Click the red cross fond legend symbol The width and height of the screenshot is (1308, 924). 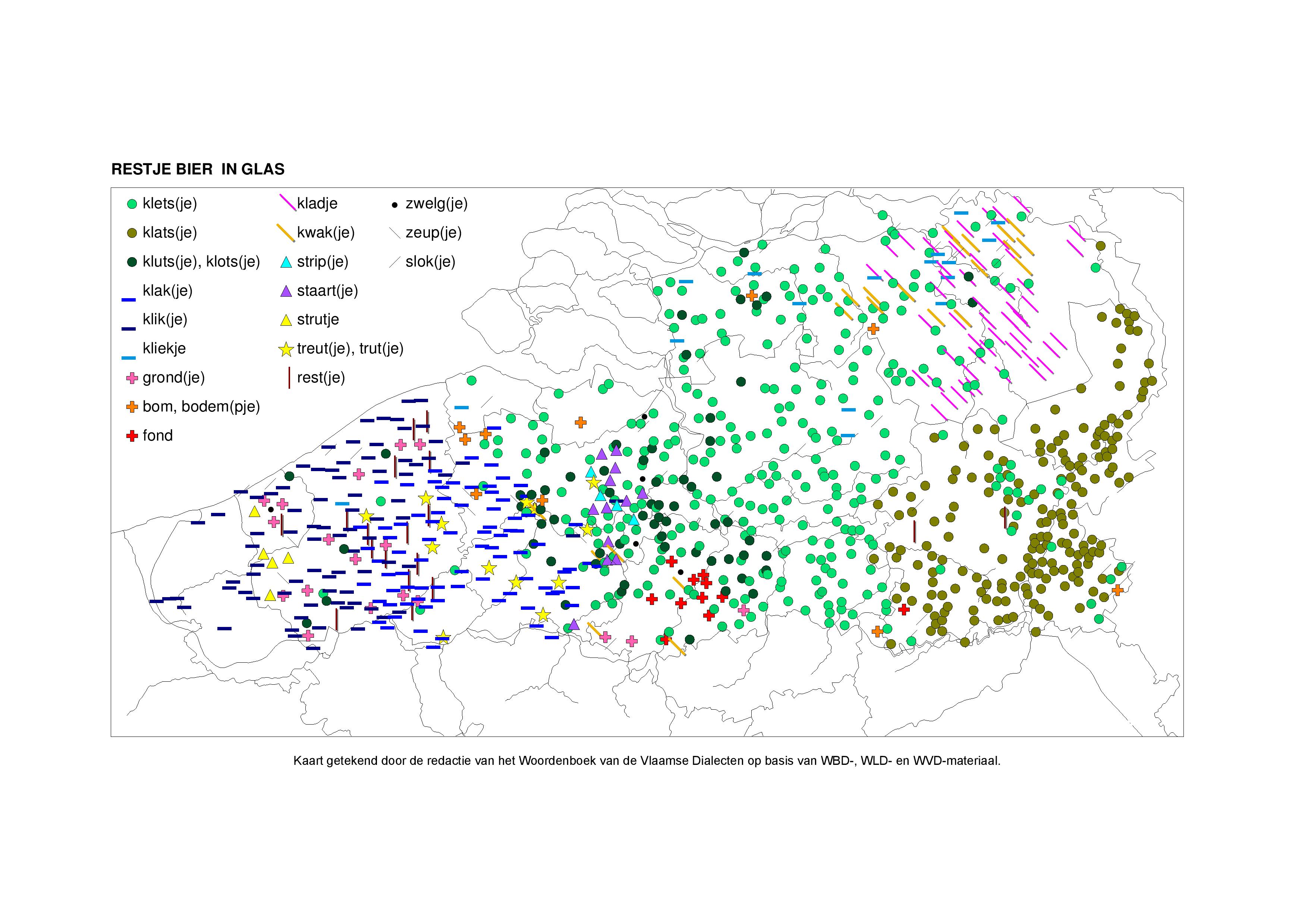(132, 436)
